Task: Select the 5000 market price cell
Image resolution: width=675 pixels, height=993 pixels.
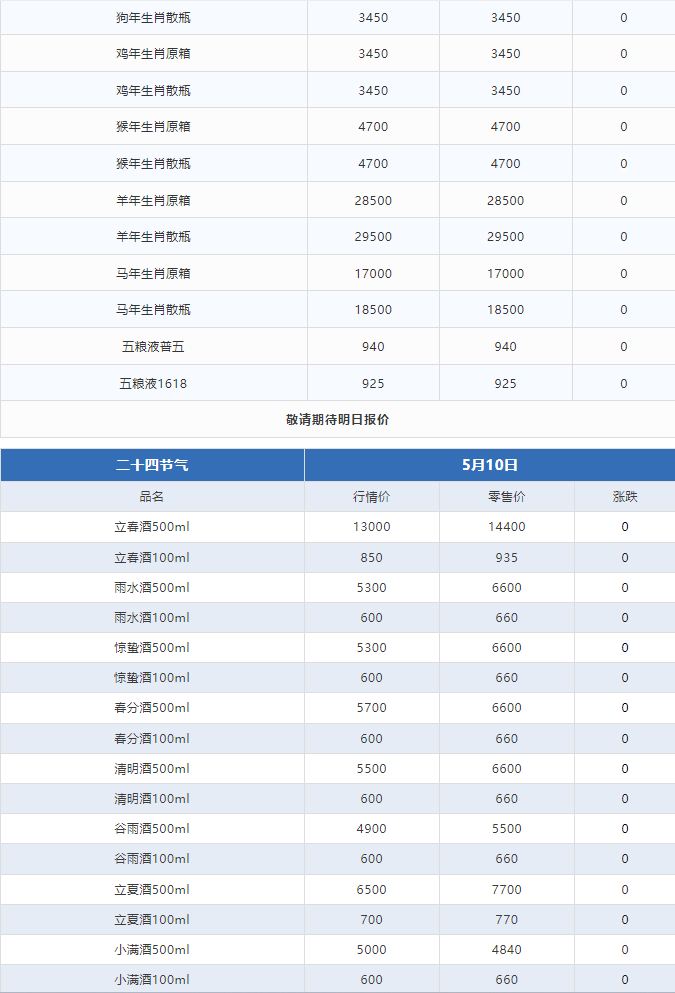Action: (372, 950)
